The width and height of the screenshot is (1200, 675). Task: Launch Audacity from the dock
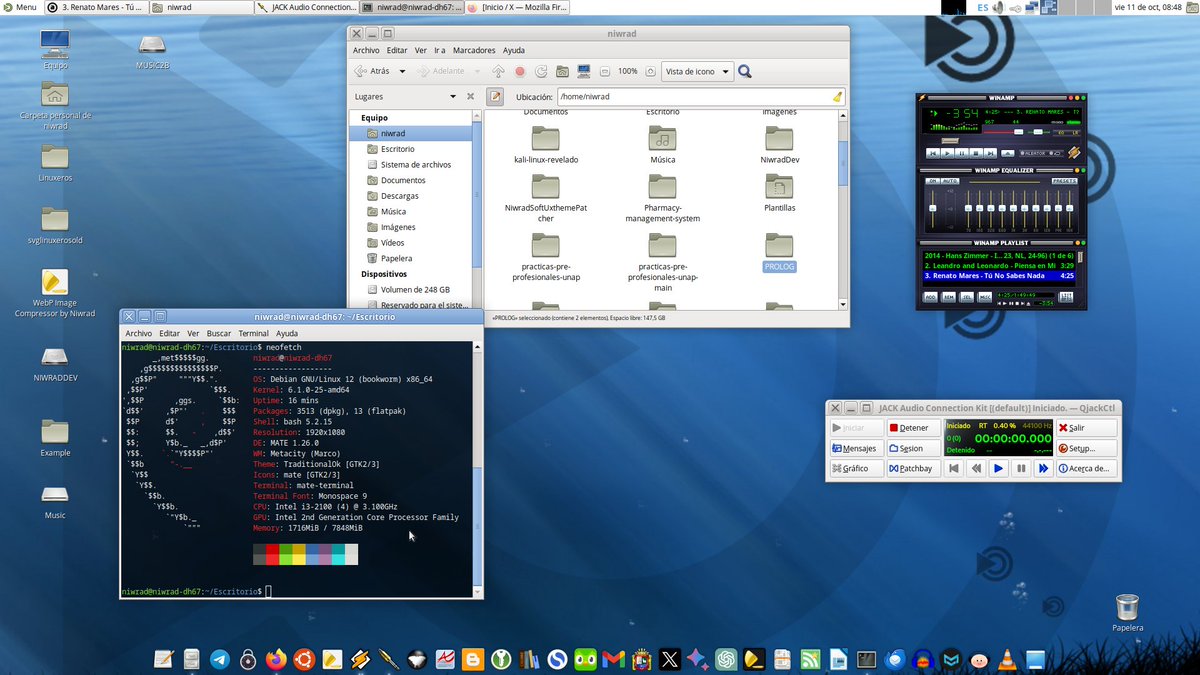coord(922,659)
